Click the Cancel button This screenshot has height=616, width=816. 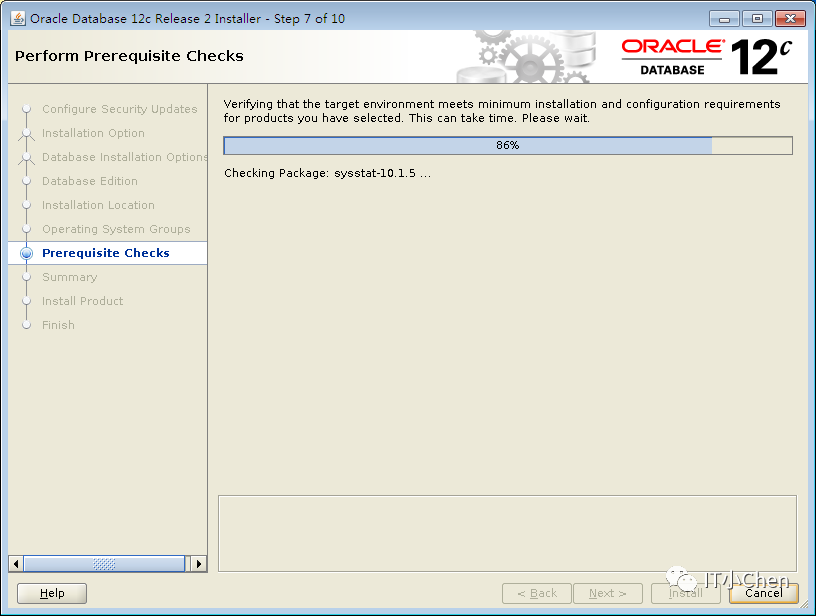pyautogui.click(x=763, y=593)
